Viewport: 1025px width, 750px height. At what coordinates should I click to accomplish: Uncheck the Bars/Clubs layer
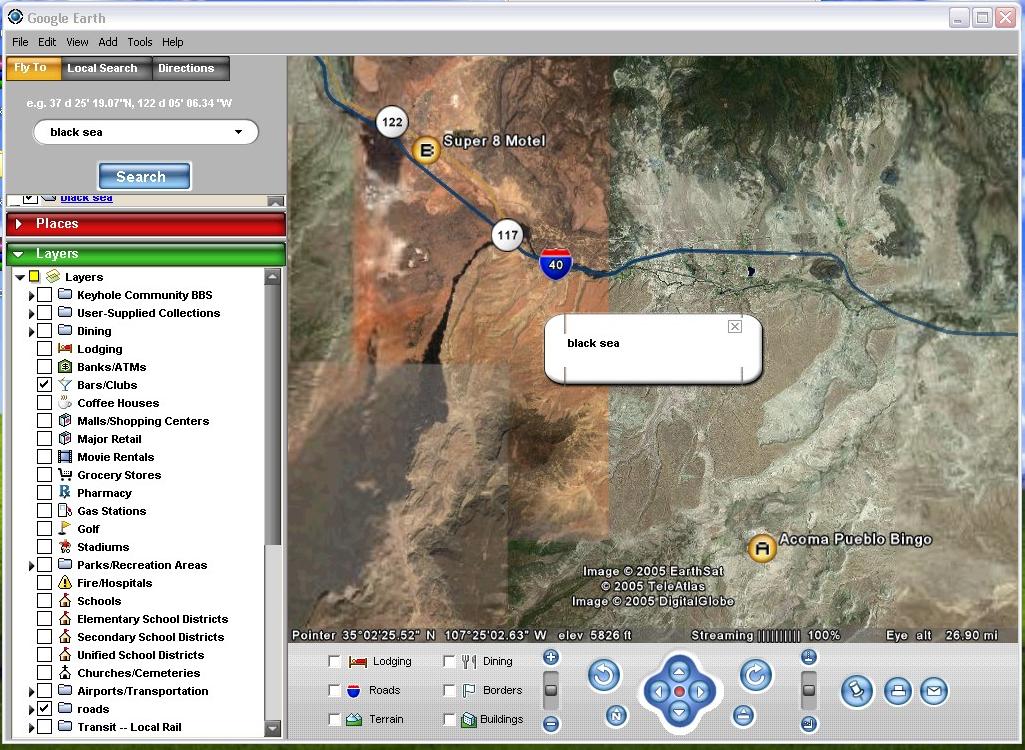(x=44, y=385)
